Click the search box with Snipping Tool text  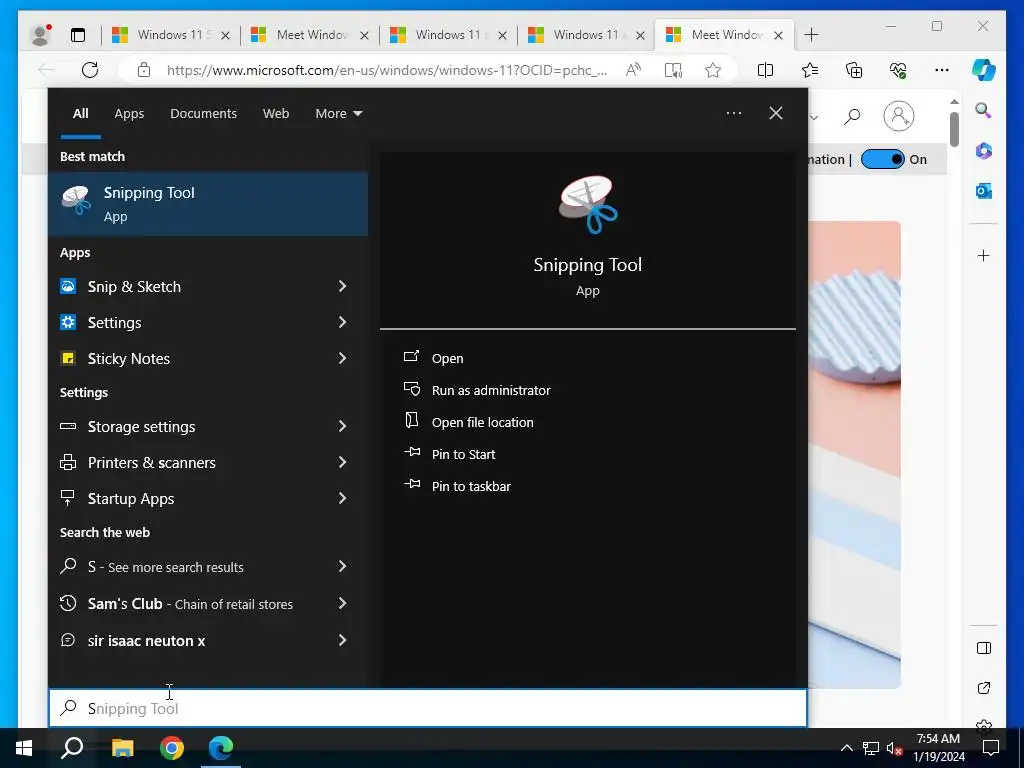coord(428,708)
